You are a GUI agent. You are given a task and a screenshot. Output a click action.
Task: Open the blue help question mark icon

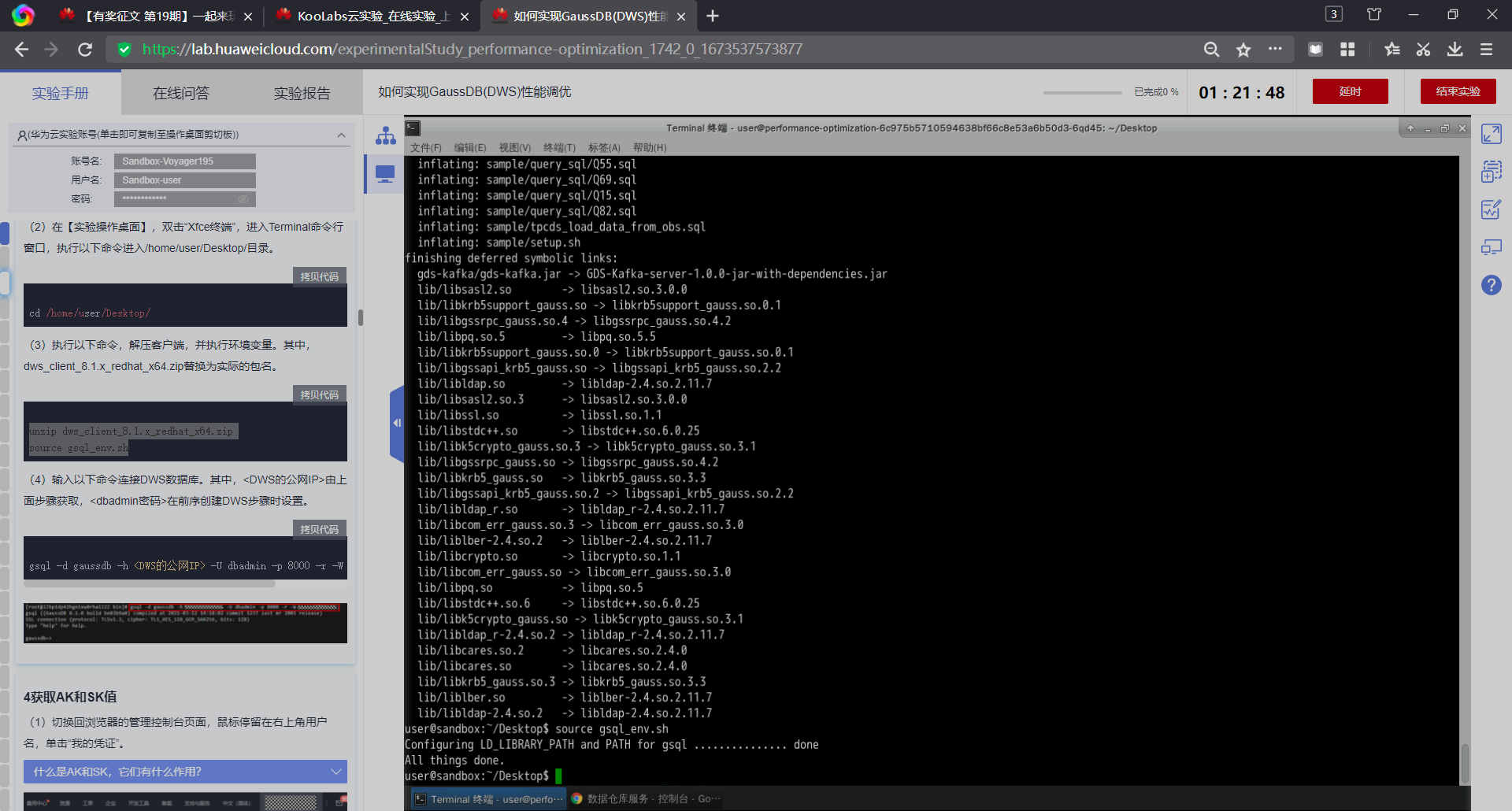tap(1492, 285)
